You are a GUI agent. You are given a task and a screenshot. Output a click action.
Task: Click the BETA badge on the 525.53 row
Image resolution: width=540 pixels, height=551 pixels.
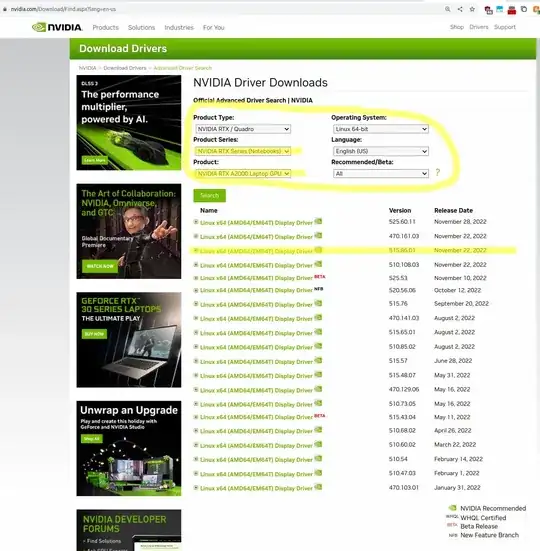319,277
